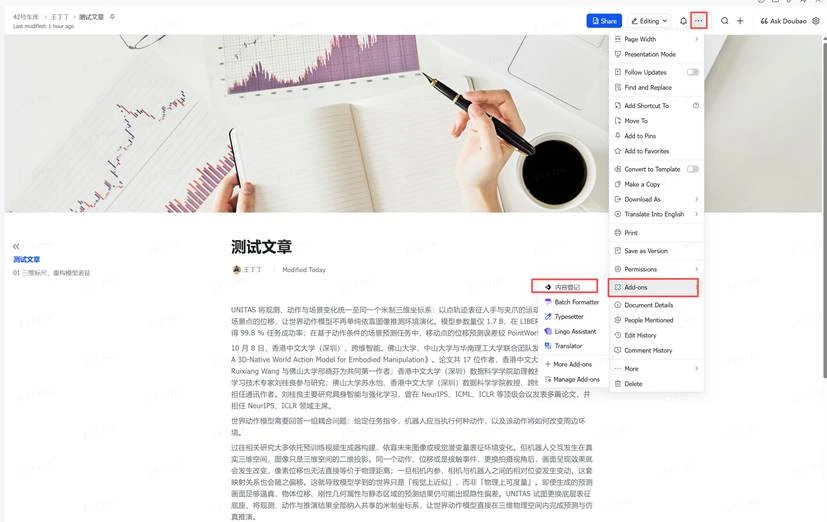The height and width of the screenshot is (522, 827).
Task: Expand the More submenu above Delete
Action: pos(657,369)
